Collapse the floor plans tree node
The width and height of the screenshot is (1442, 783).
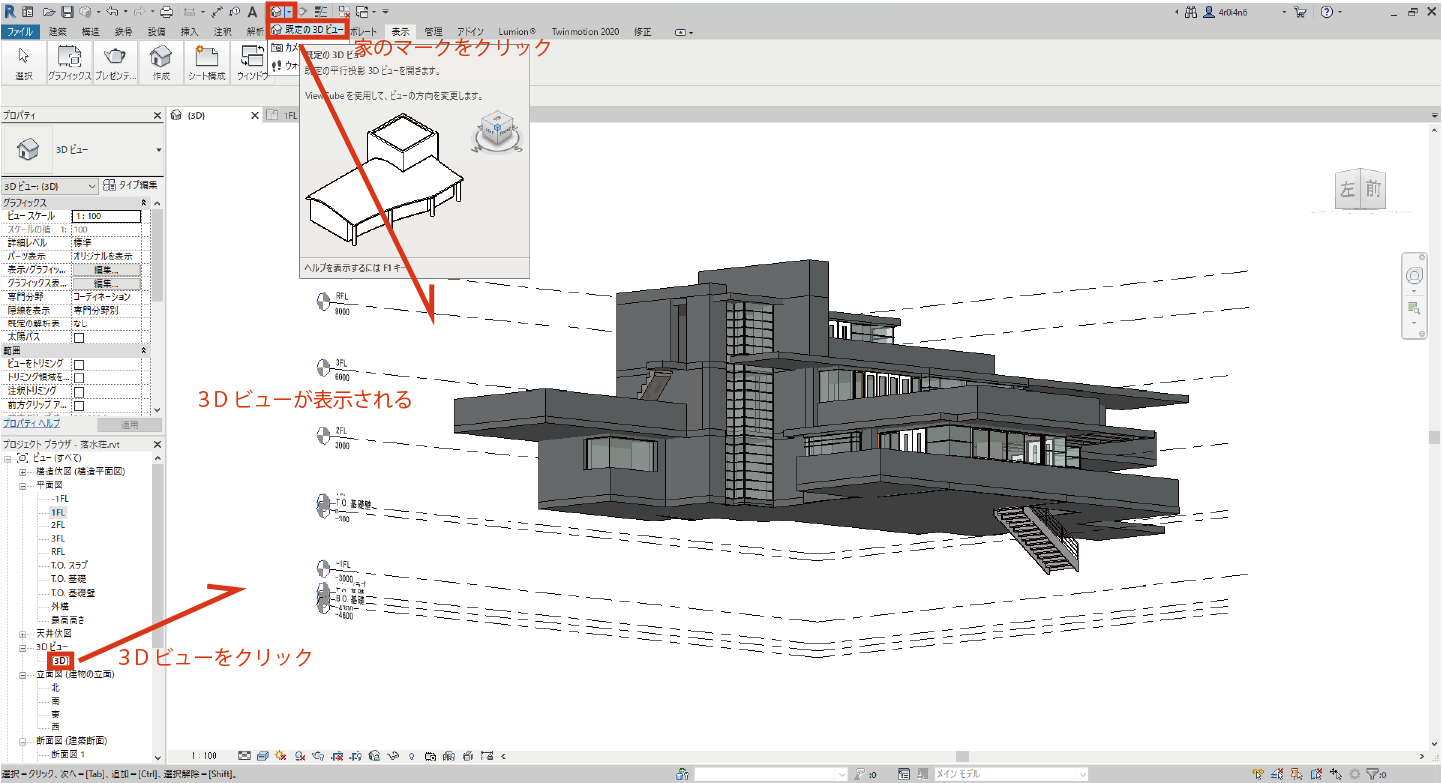(23, 485)
